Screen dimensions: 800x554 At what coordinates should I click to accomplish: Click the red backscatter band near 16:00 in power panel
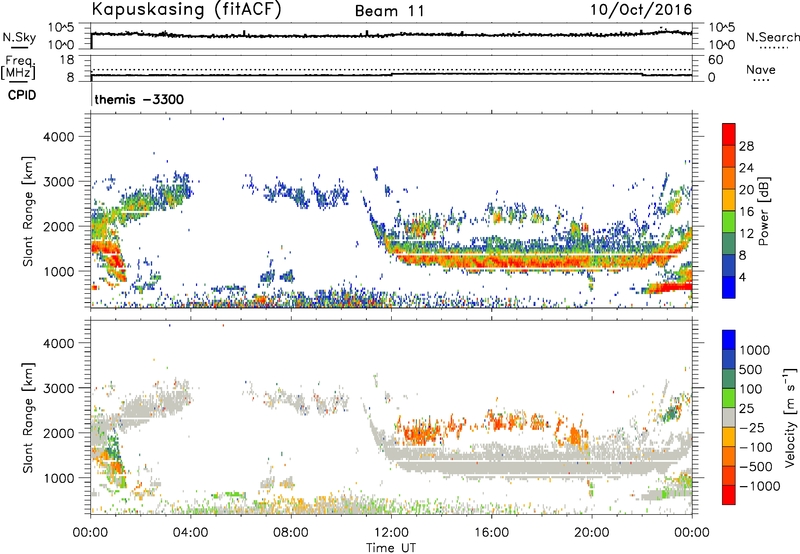492,261
